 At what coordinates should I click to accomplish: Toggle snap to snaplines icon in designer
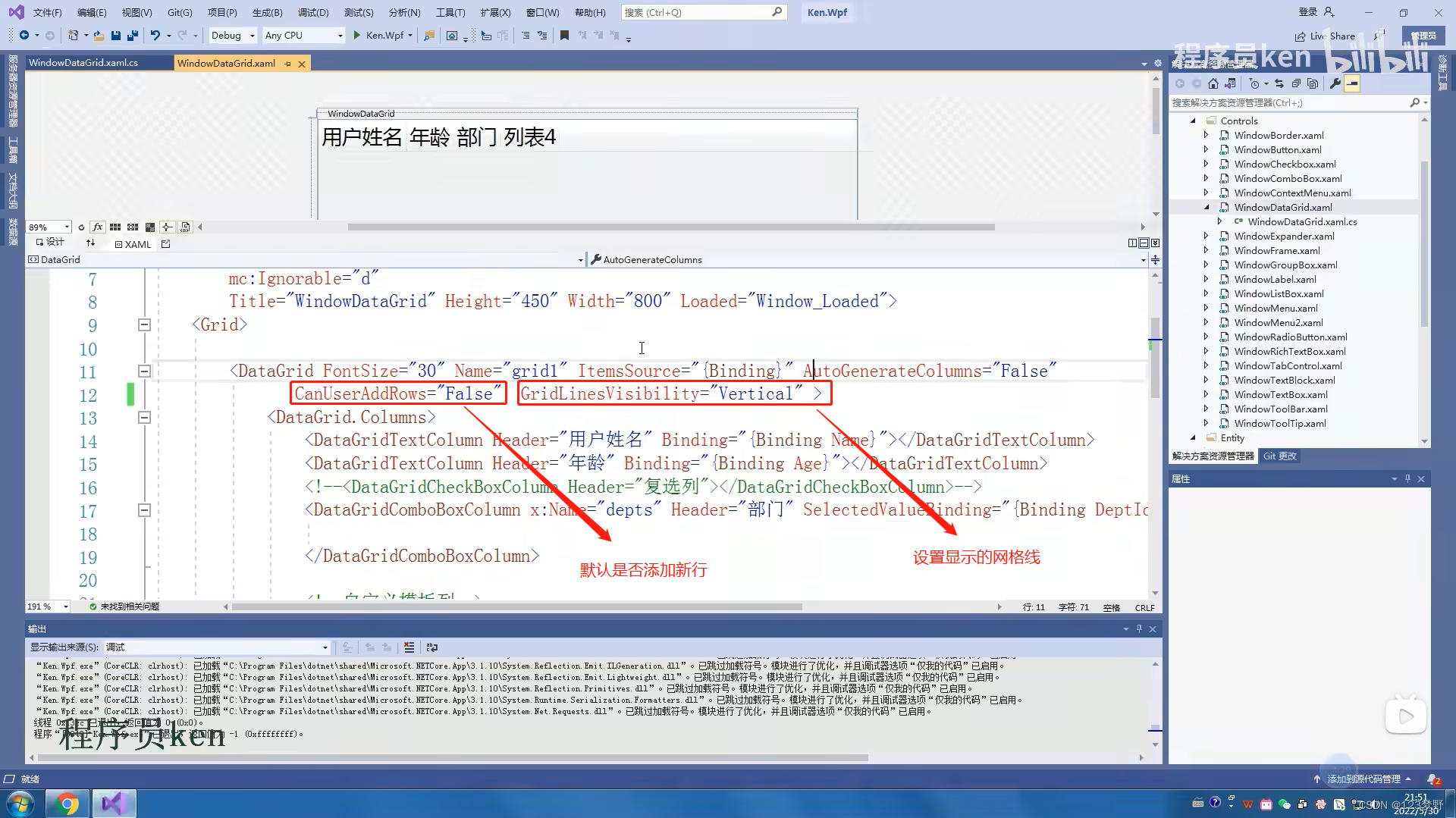[168, 227]
